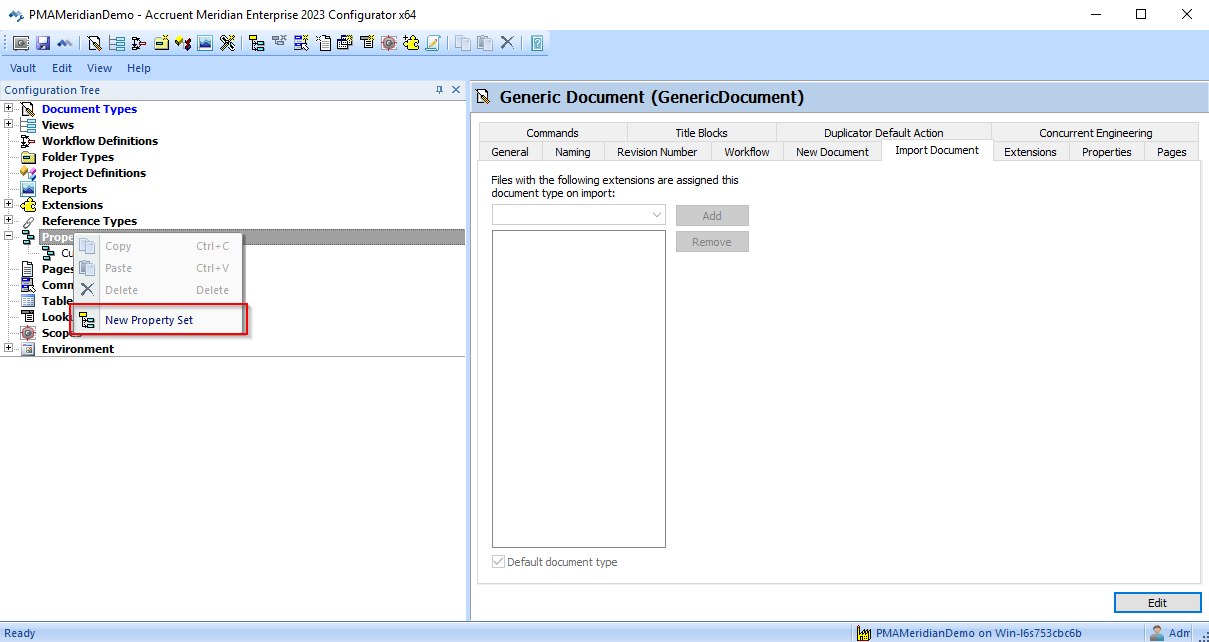This screenshot has width=1209, height=642.
Task: Click the yellow puzzle extension toolbar icon
Action: 410,43
